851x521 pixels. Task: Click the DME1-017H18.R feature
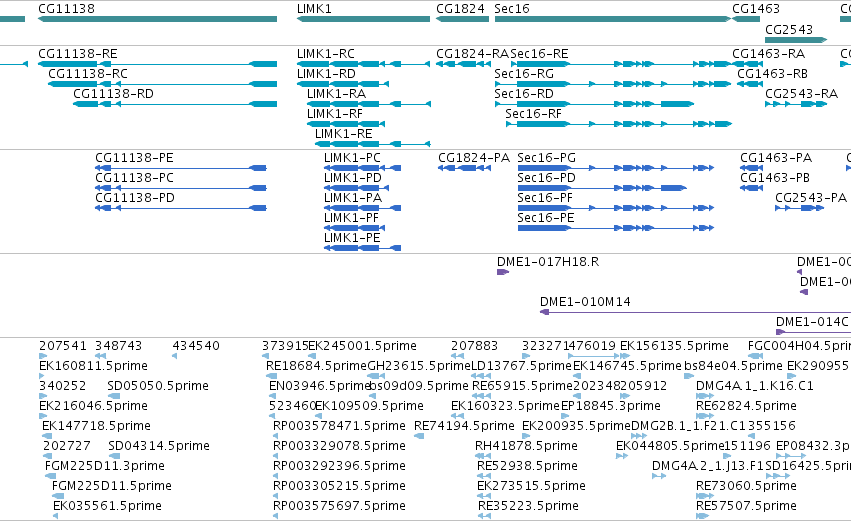548,262
